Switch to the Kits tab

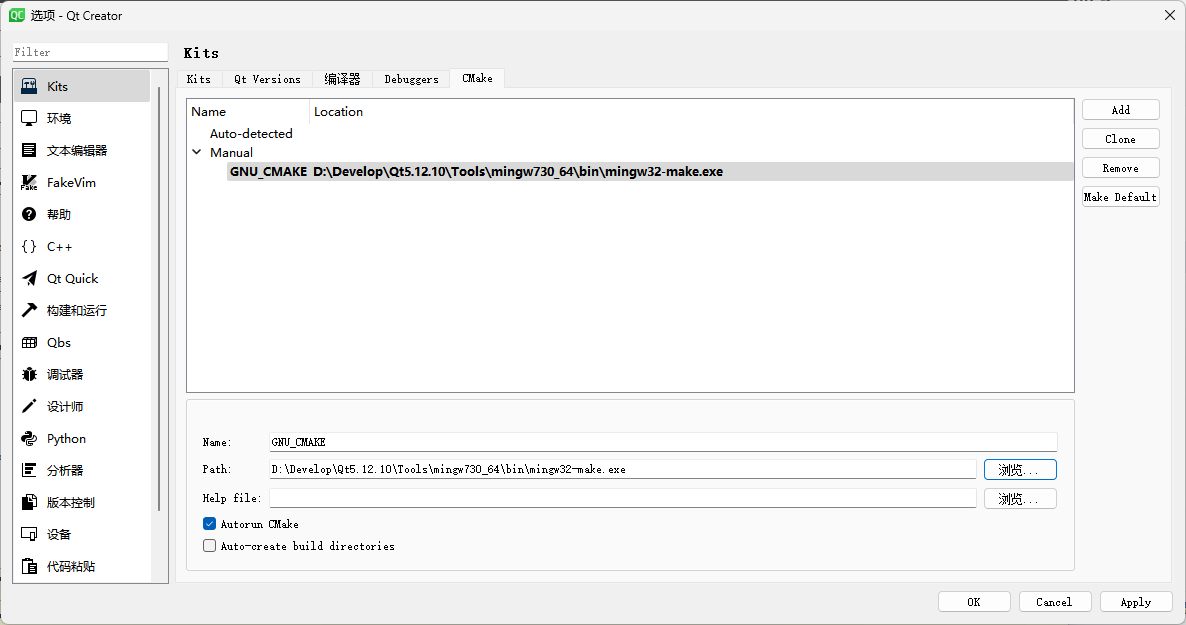pos(199,79)
